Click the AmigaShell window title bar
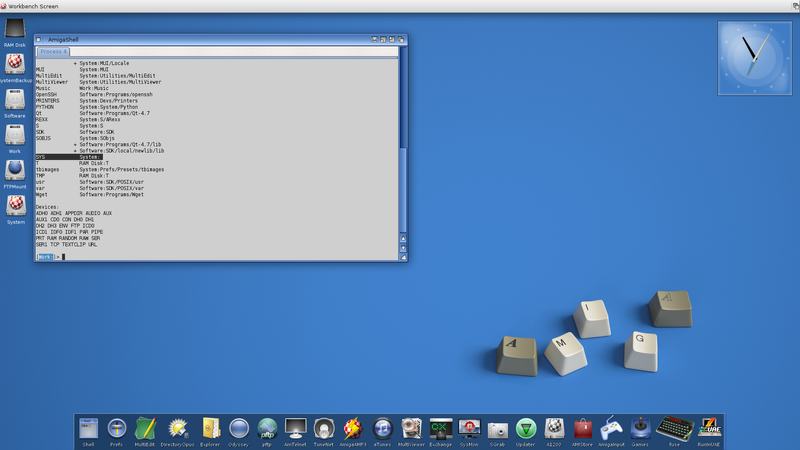This screenshot has width=800, height=450. [x=200, y=39]
